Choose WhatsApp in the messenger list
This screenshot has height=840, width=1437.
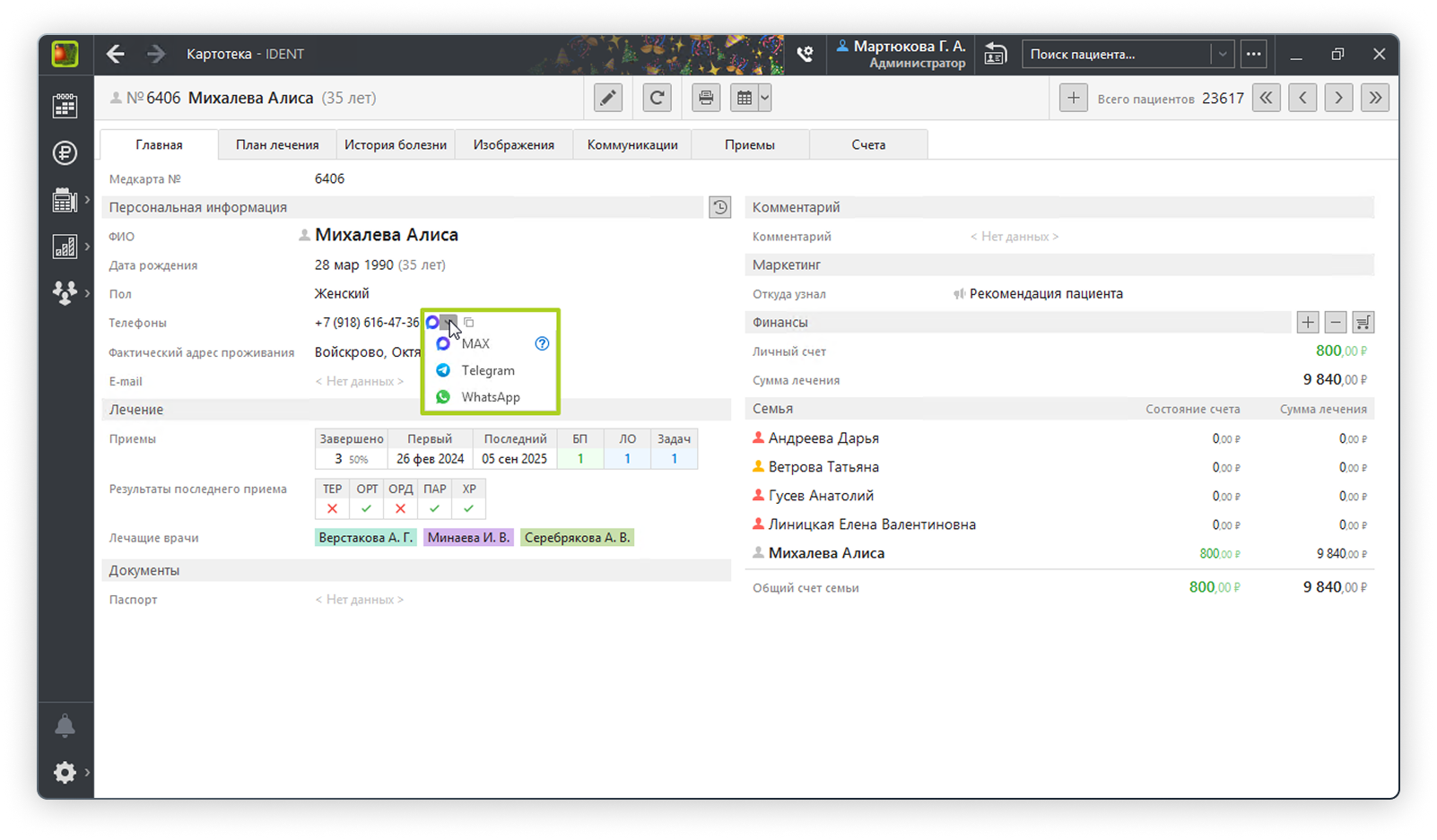[490, 397]
